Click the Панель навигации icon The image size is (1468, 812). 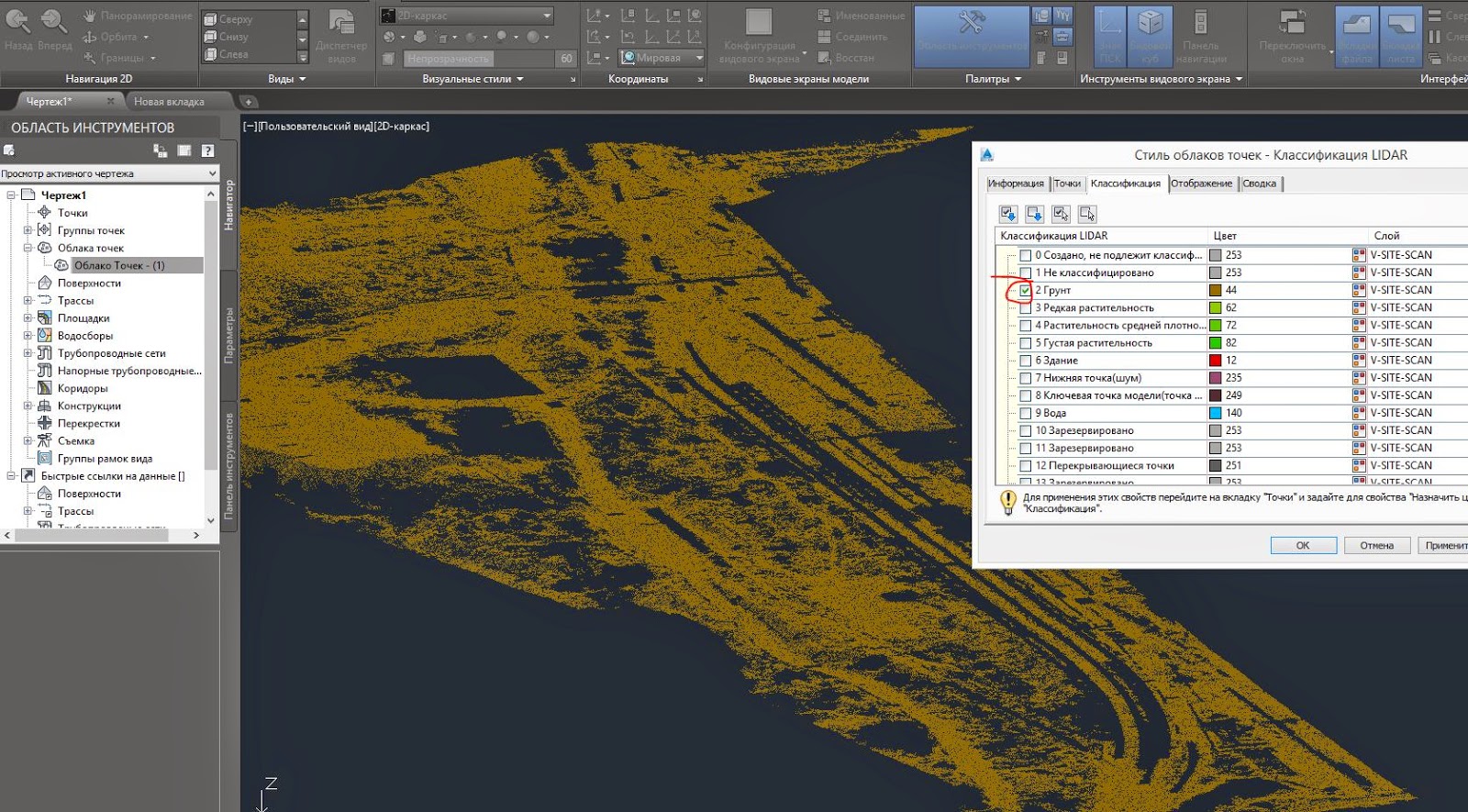click(1200, 28)
